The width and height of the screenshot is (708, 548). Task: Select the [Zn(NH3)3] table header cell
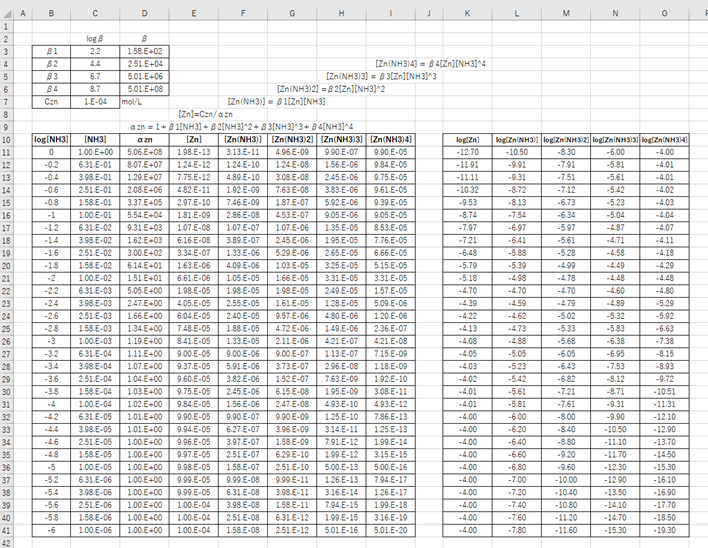341,140
